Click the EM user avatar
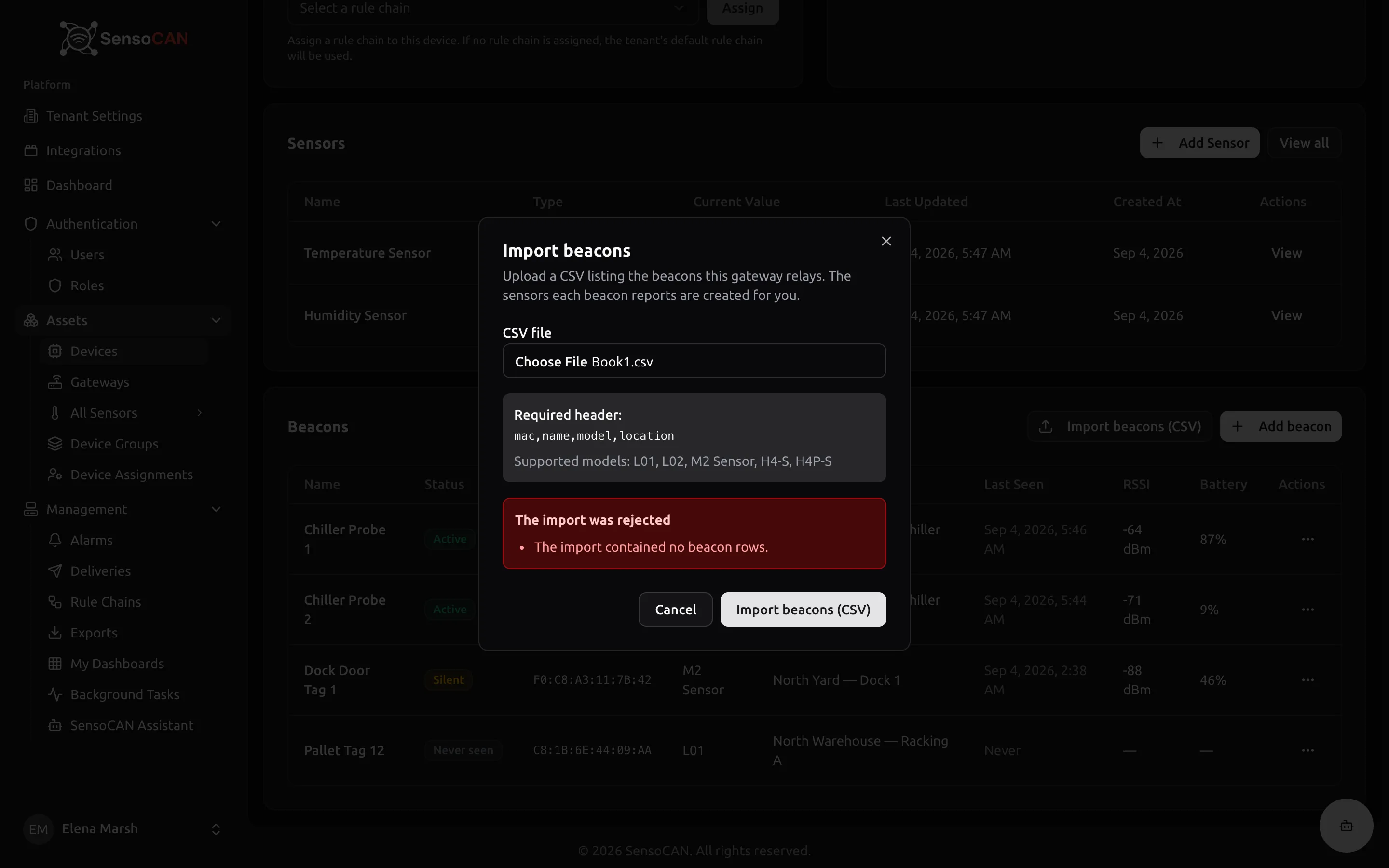The image size is (1389, 868). 39,829
